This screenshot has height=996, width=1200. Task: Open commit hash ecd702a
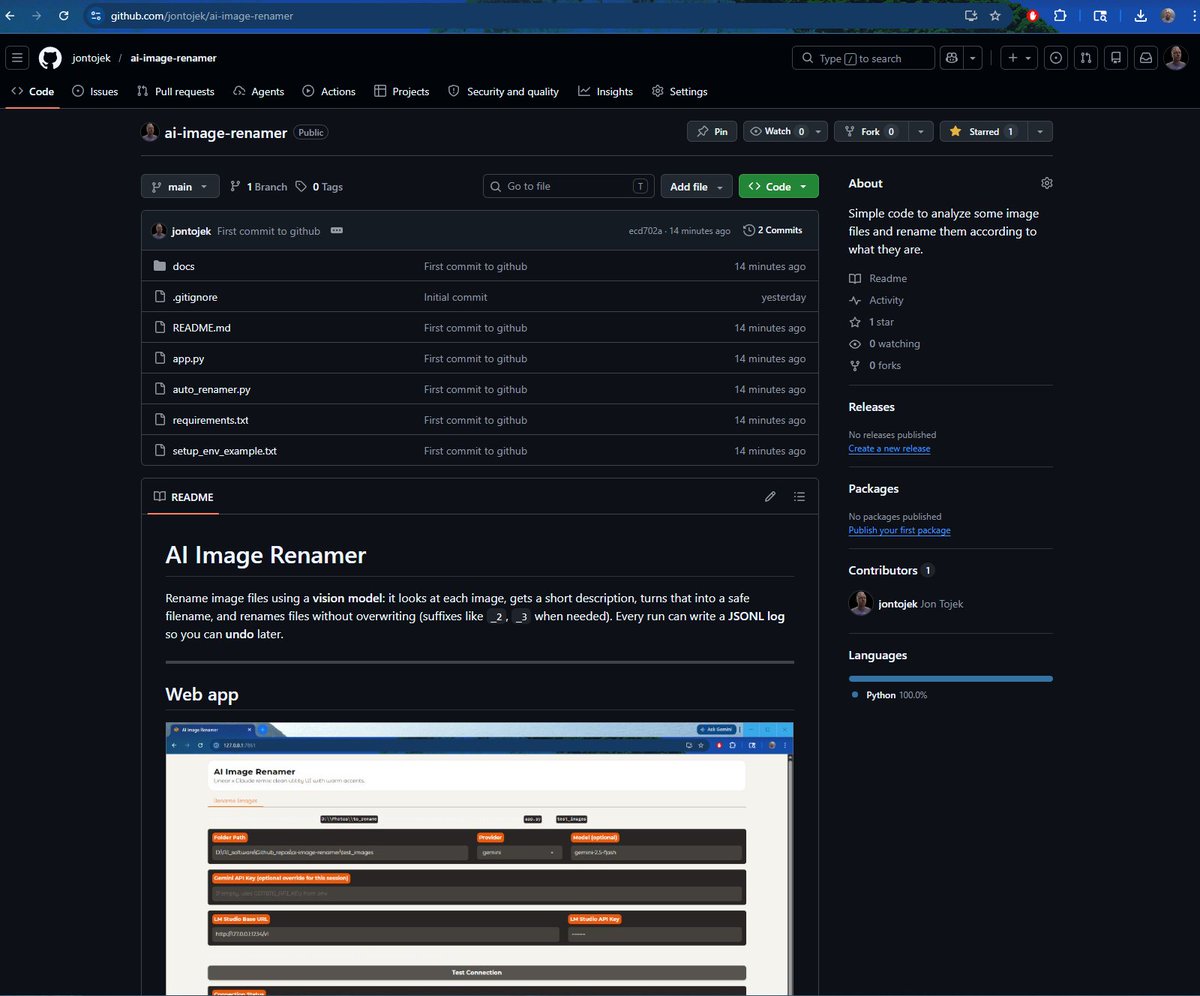point(645,231)
